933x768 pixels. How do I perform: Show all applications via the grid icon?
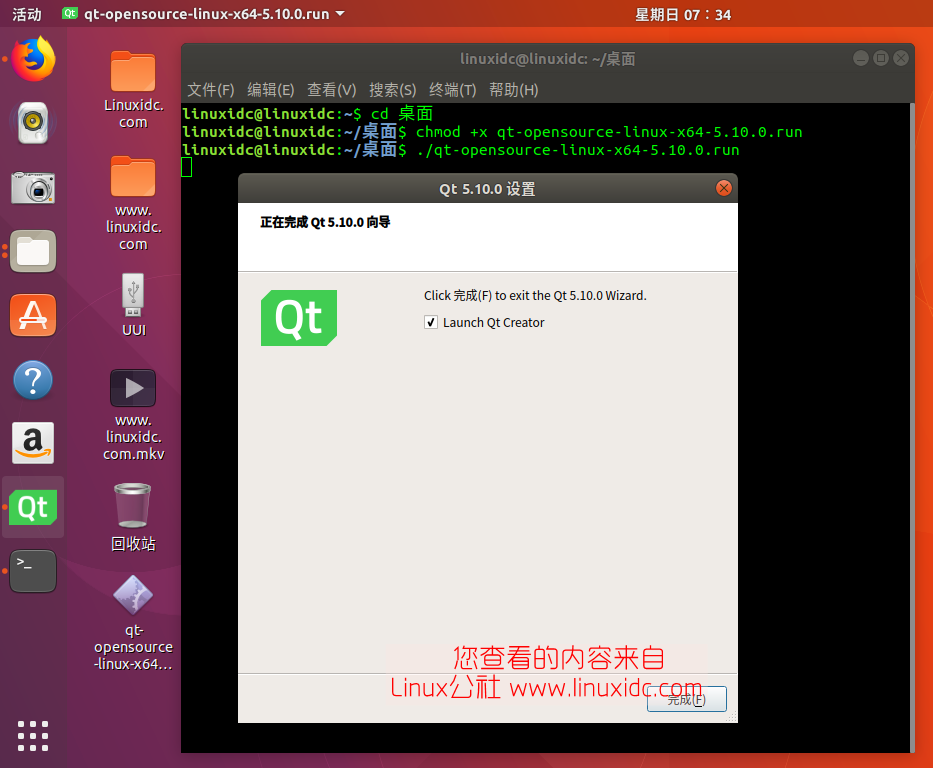[x=33, y=736]
